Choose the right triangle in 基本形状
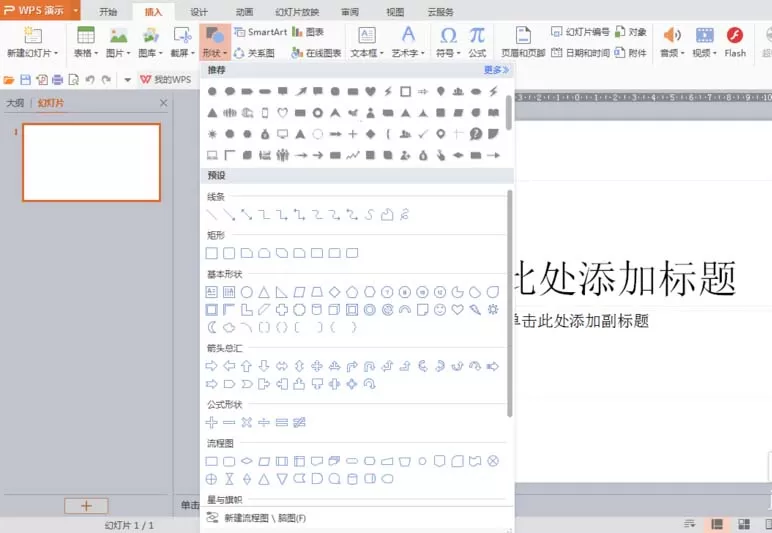The width and height of the screenshot is (772, 533). tap(282, 292)
